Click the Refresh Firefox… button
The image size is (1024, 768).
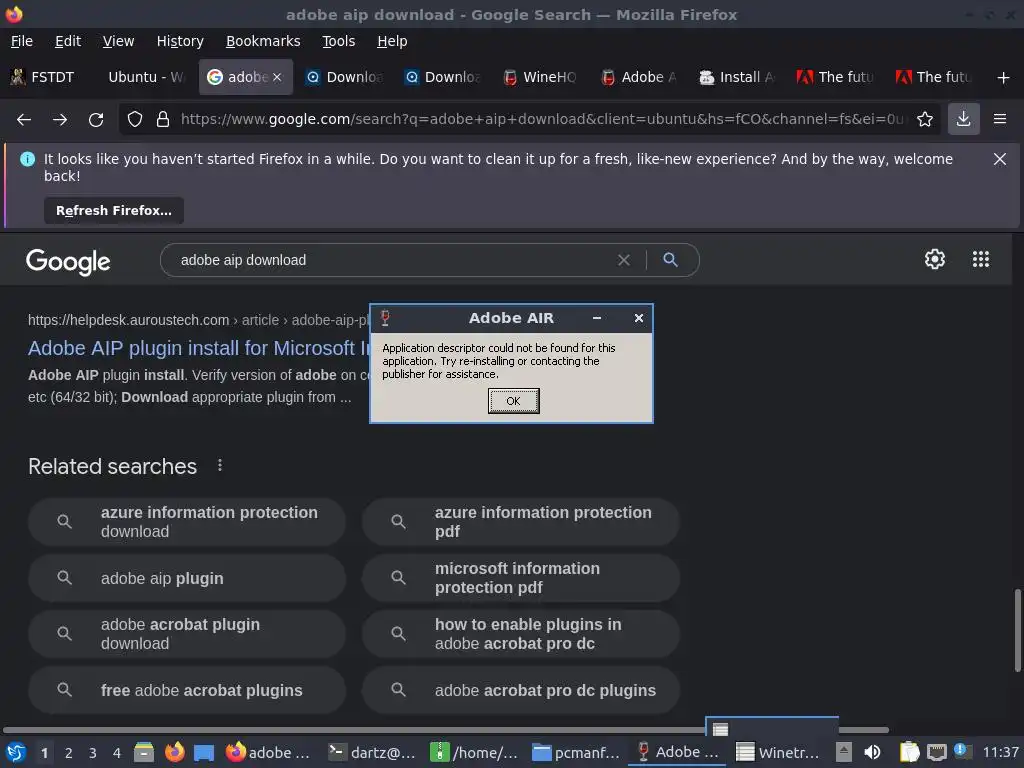[x=114, y=210]
